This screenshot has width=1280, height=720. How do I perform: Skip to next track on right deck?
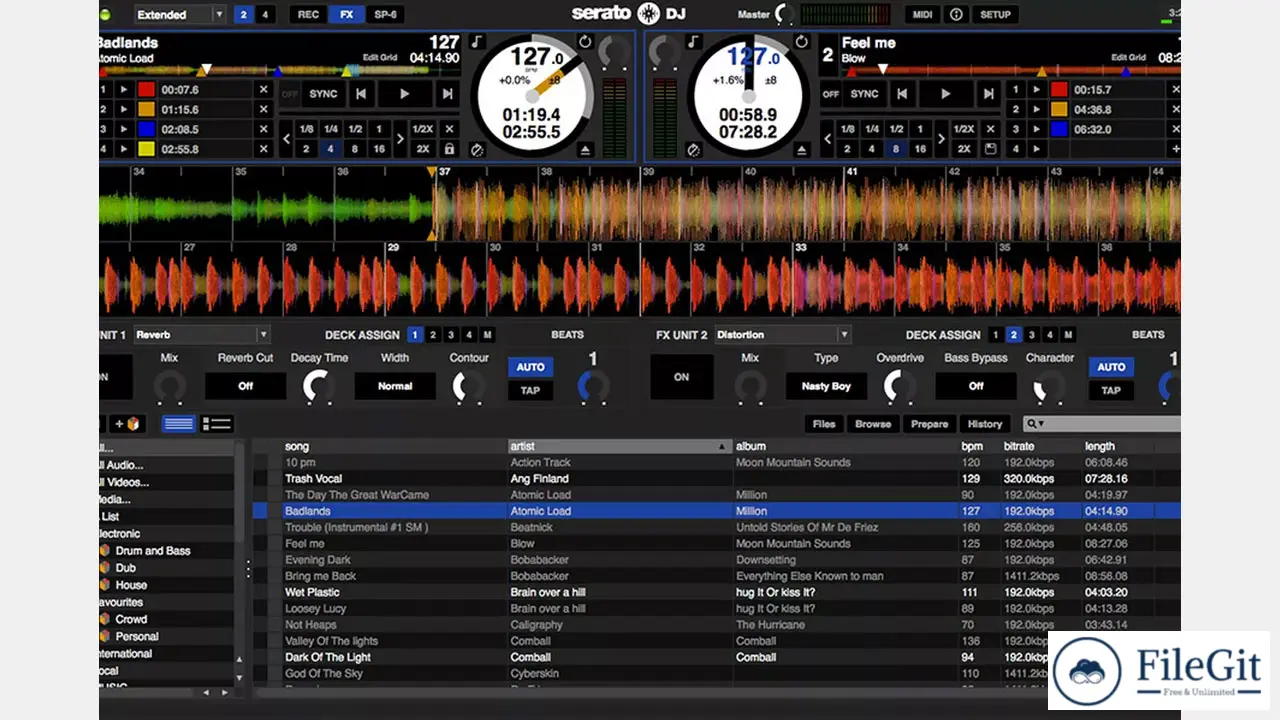point(988,94)
